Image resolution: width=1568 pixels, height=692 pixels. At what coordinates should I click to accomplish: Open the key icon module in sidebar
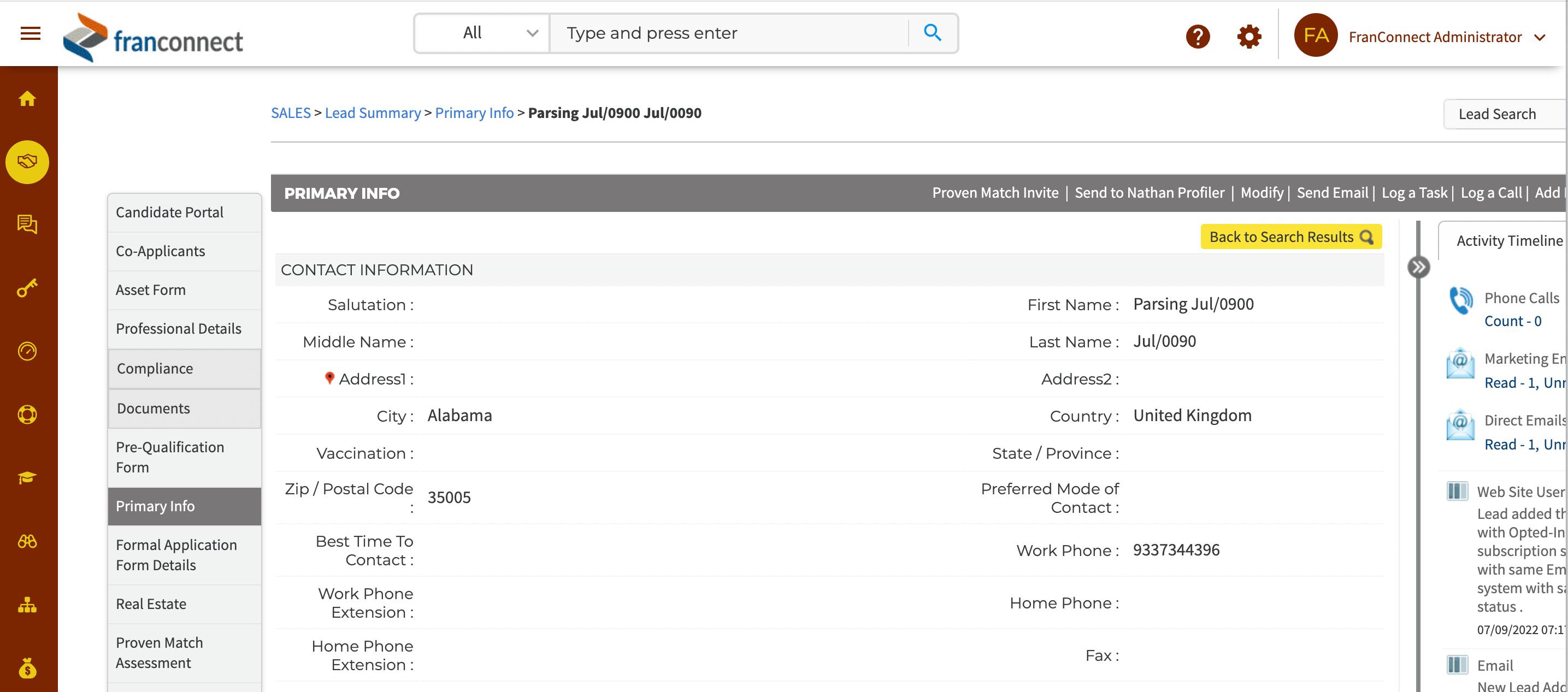(x=27, y=288)
